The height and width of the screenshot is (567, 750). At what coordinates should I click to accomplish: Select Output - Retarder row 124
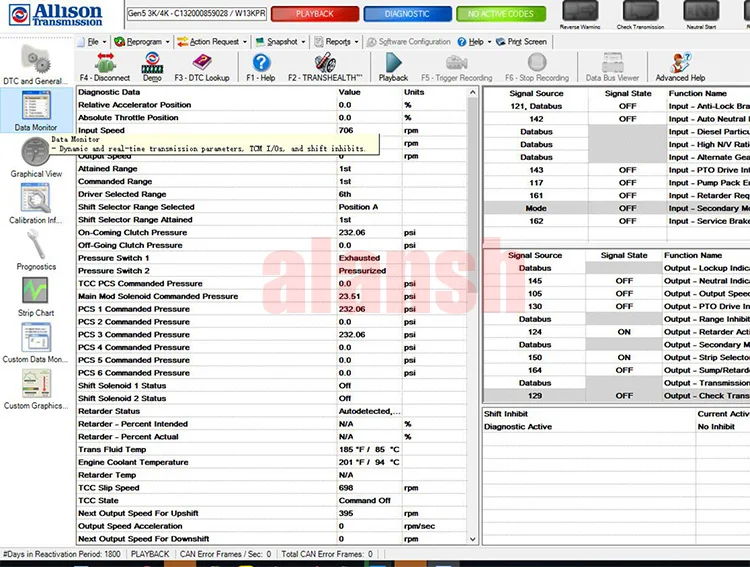coord(617,332)
